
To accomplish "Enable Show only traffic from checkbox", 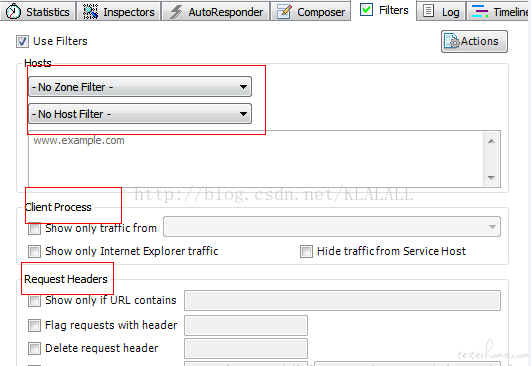I will coord(34,229).
